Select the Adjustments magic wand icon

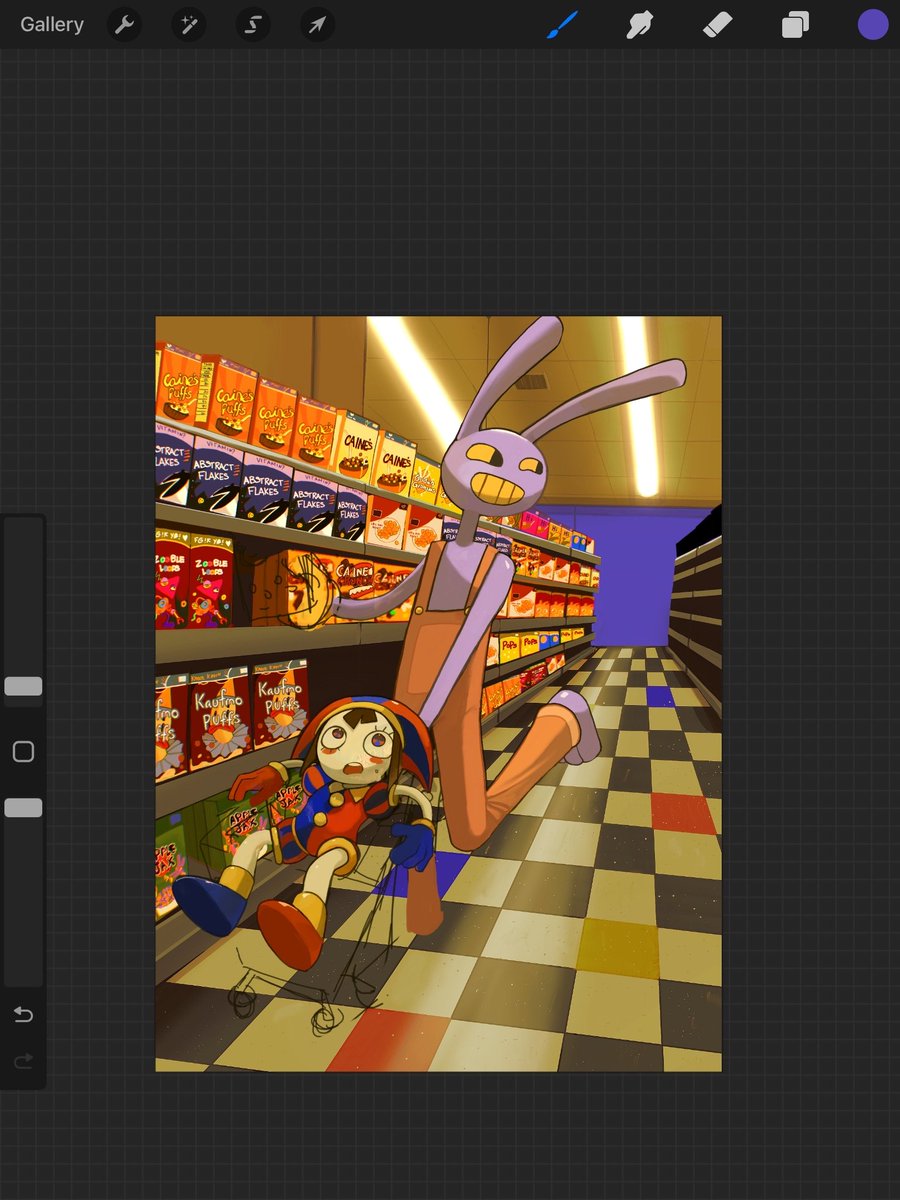click(x=188, y=24)
